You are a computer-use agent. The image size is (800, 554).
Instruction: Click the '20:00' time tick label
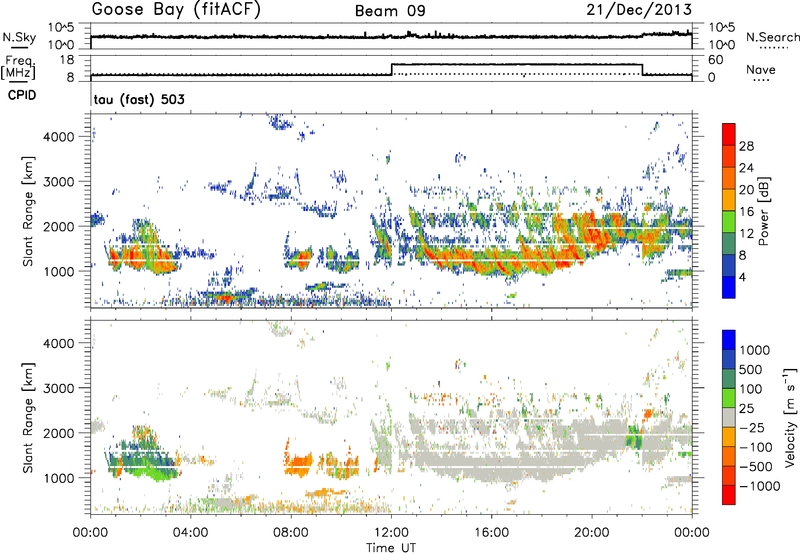click(591, 533)
